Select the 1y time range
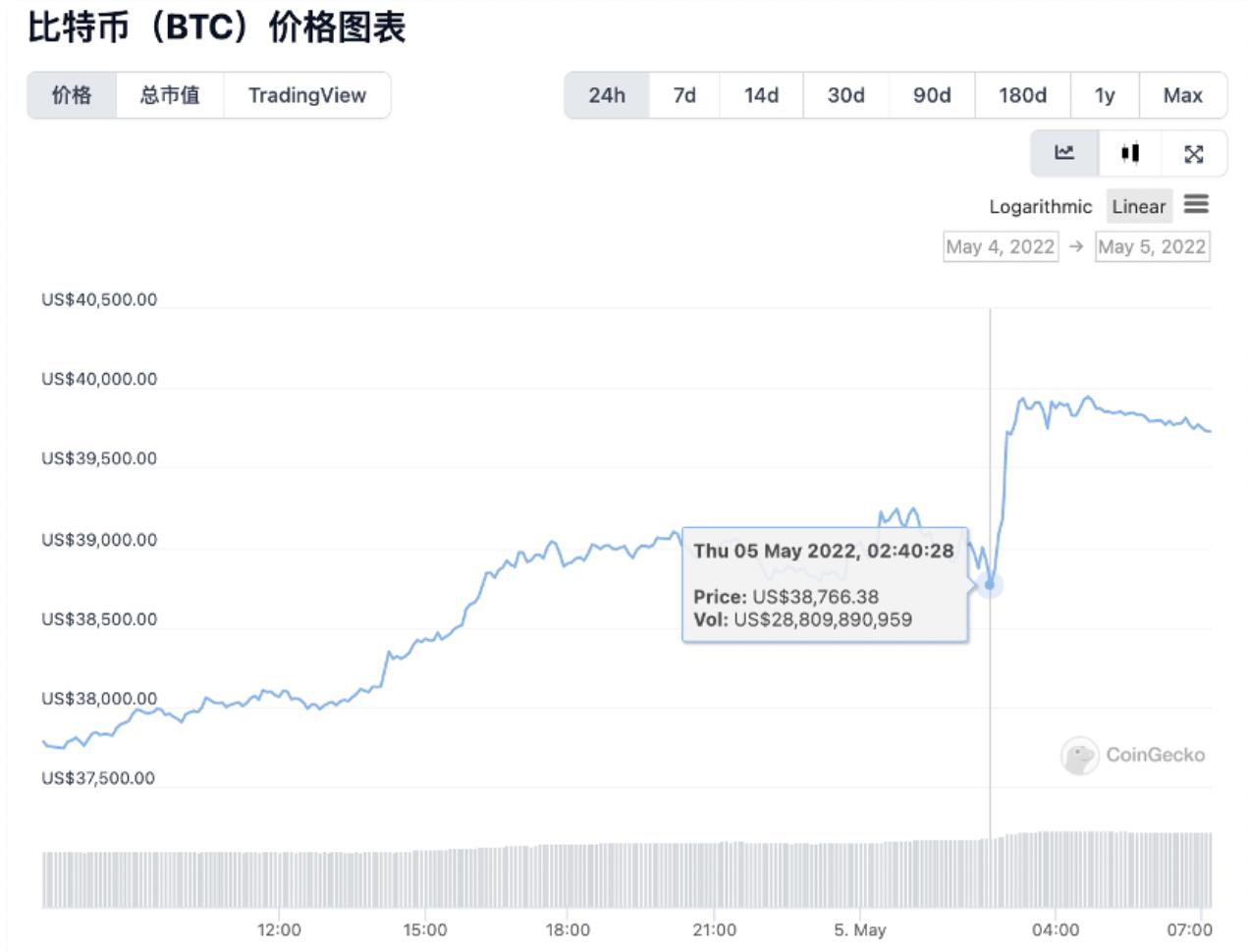1249x952 pixels. pyautogui.click(x=1105, y=95)
